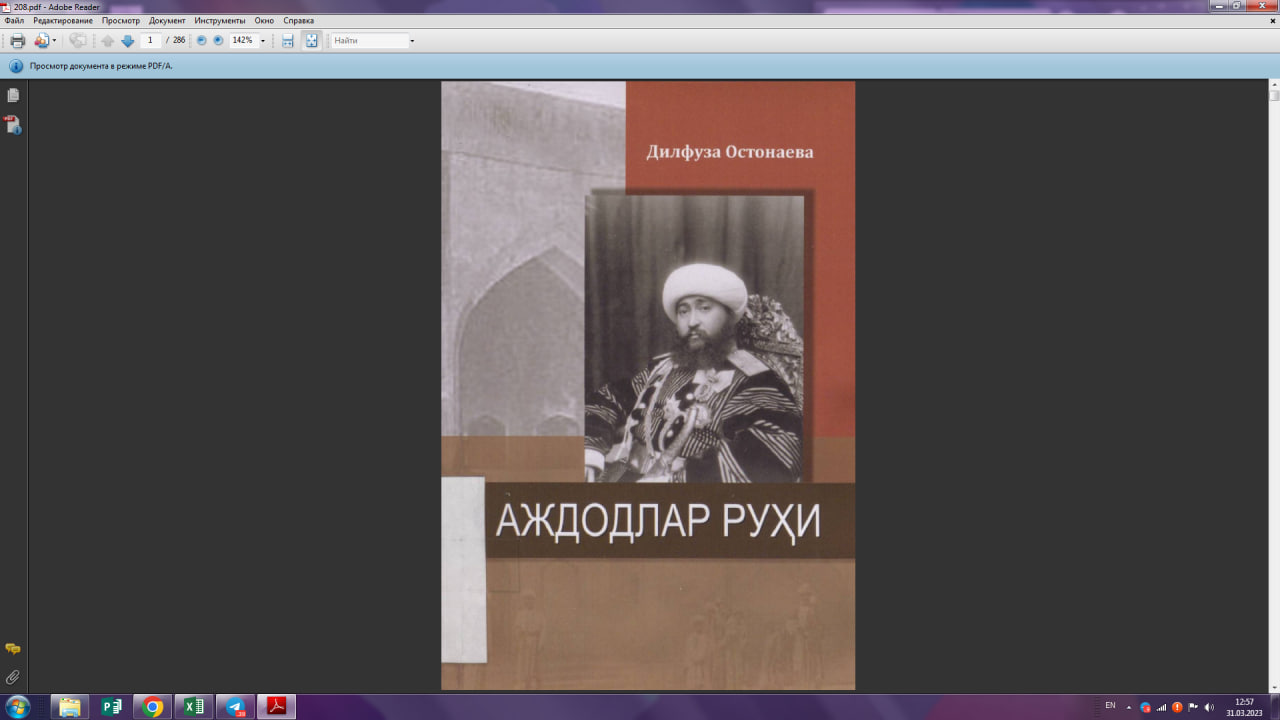The width and height of the screenshot is (1280, 720).
Task: Switch the EN keyboard layout
Action: point(1110,705)
